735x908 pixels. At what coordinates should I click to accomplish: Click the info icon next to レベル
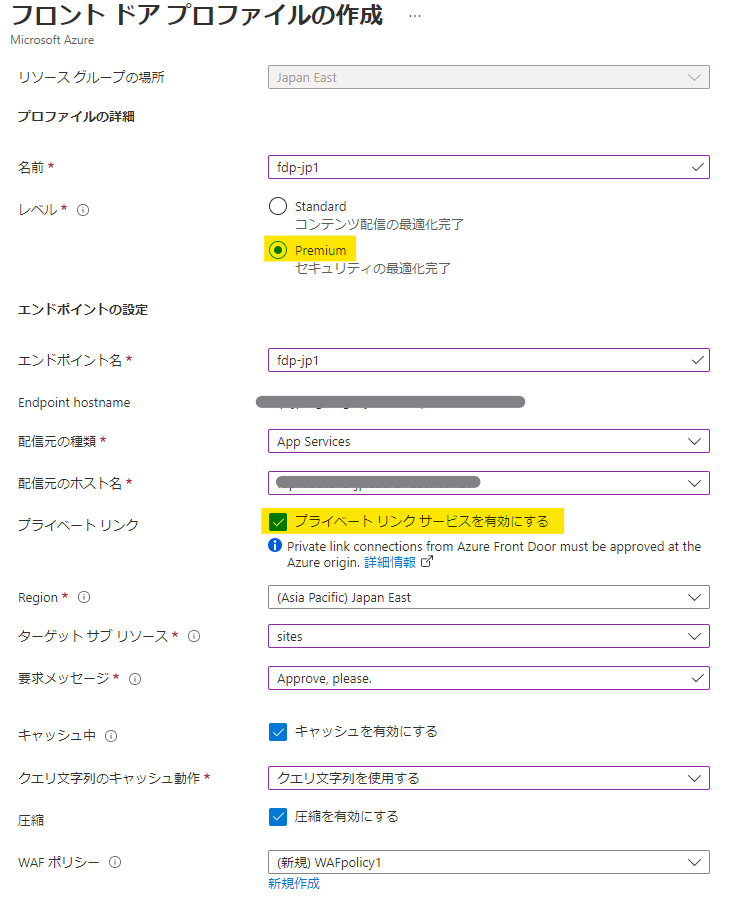coord(84,210)
